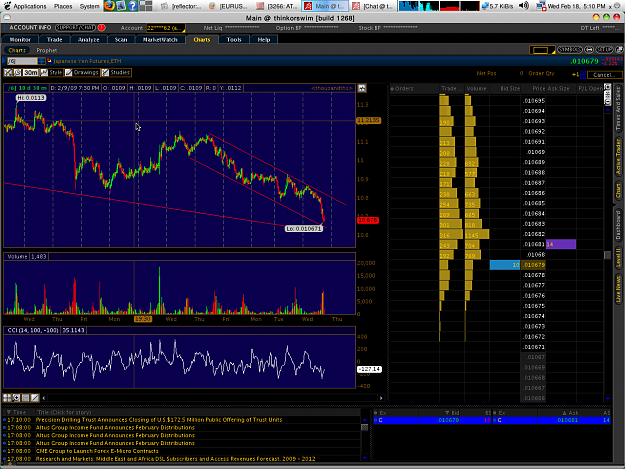Expand the Account Info panel arrow

(5, 27)
